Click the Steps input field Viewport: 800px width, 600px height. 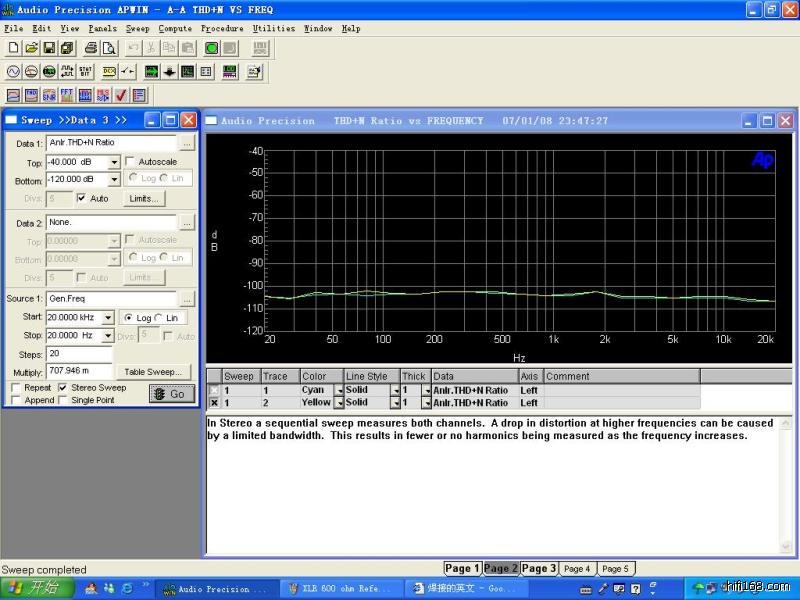point(79,354)
